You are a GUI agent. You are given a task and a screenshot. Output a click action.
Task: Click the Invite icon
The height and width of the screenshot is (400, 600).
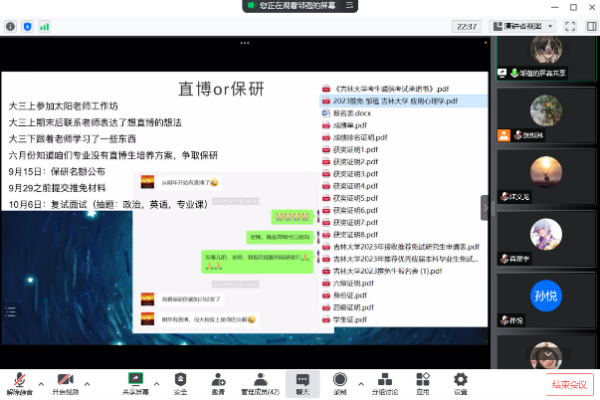click(218, 380)
